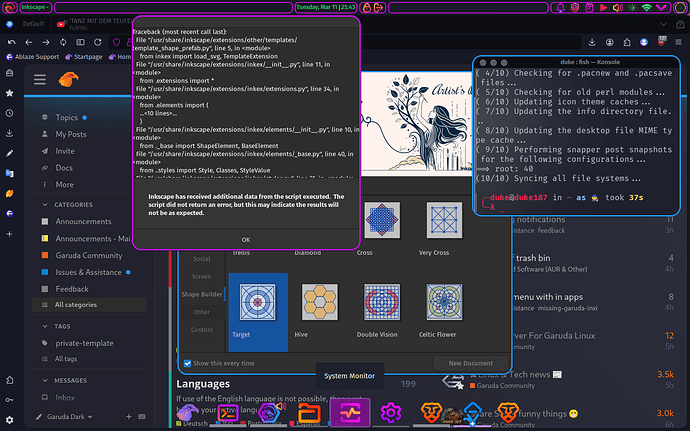
Task: Open the Garuda Community category
Action: tap(88, 255)
